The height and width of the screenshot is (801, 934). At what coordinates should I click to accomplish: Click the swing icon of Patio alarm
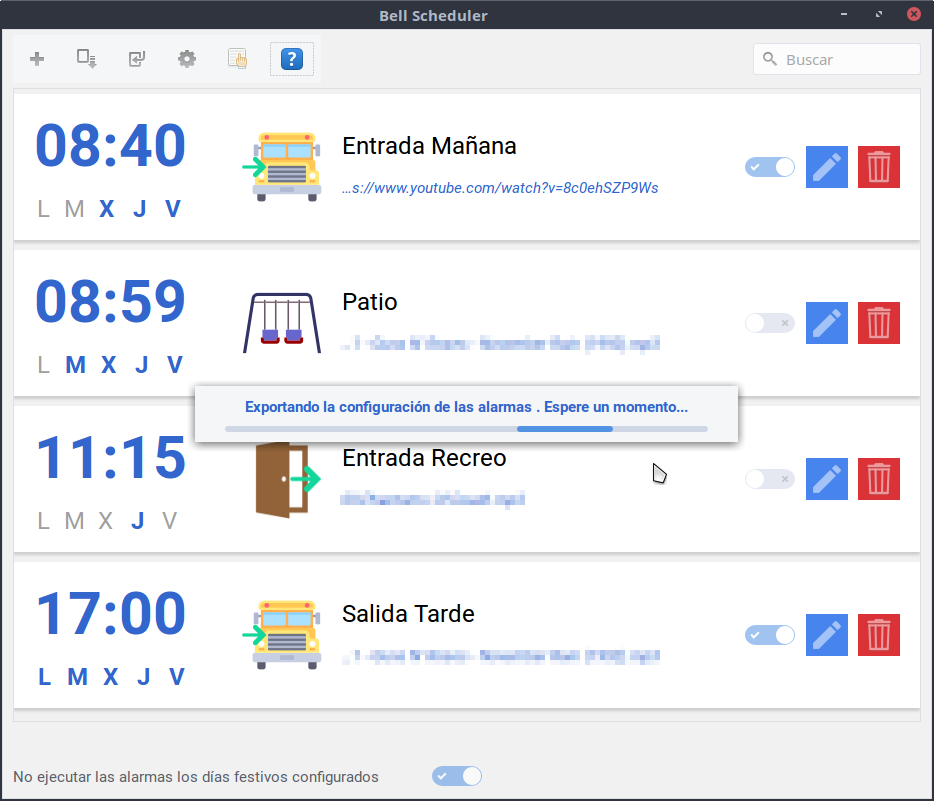coord(282,322)
